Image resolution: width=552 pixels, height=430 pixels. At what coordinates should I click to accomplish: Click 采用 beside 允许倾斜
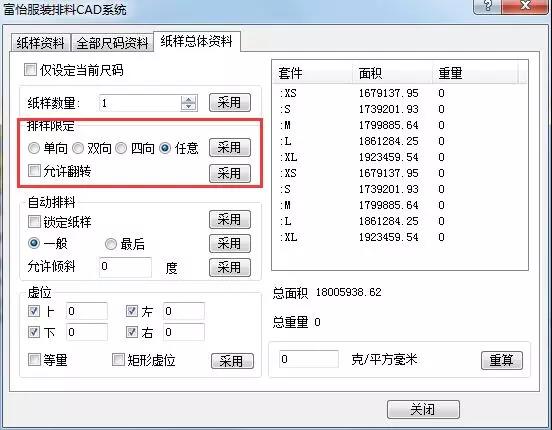pos(230,268)
